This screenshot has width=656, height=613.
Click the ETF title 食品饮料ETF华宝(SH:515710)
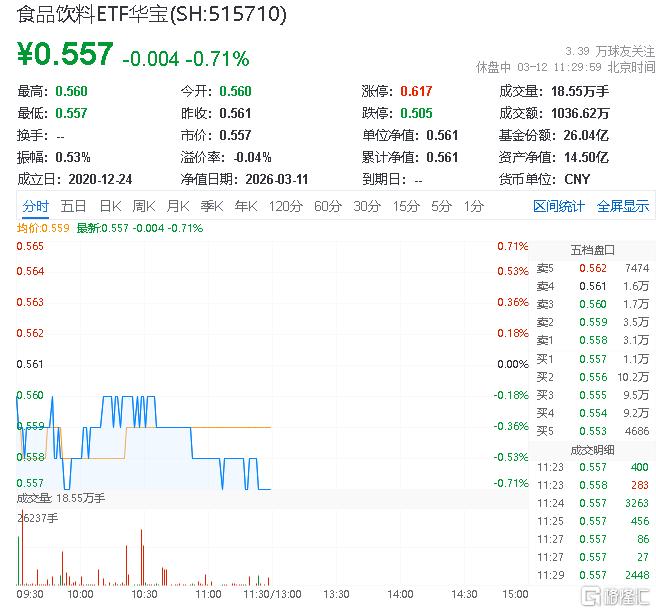pyautogui.click(x=152, y=14)
